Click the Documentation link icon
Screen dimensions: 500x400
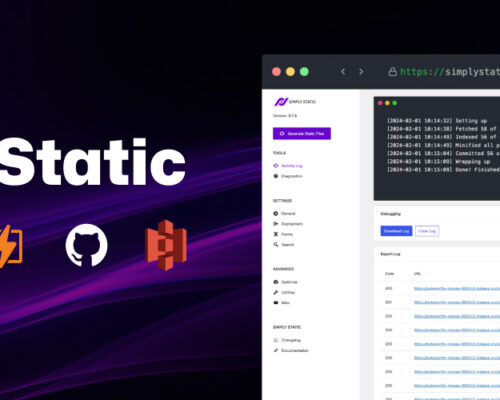point(276,350)
